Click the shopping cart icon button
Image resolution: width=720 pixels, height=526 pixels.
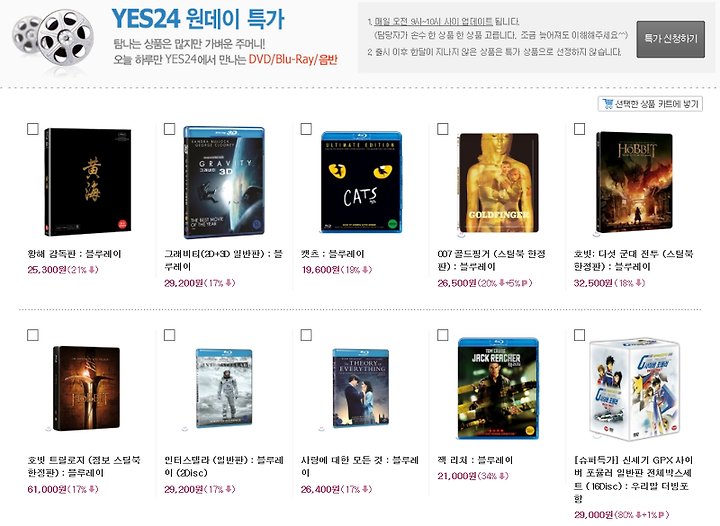click(608, 104)
